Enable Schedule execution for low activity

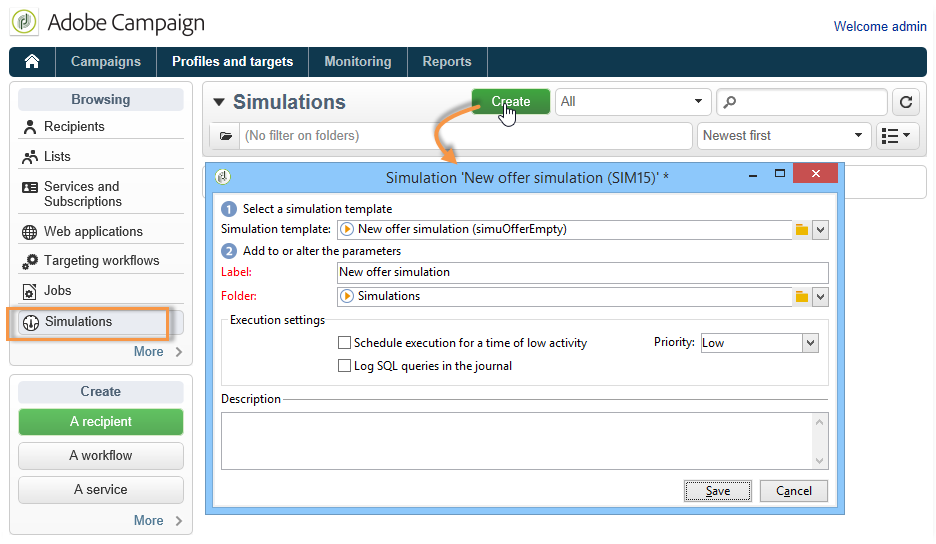[x=344, y=343]
